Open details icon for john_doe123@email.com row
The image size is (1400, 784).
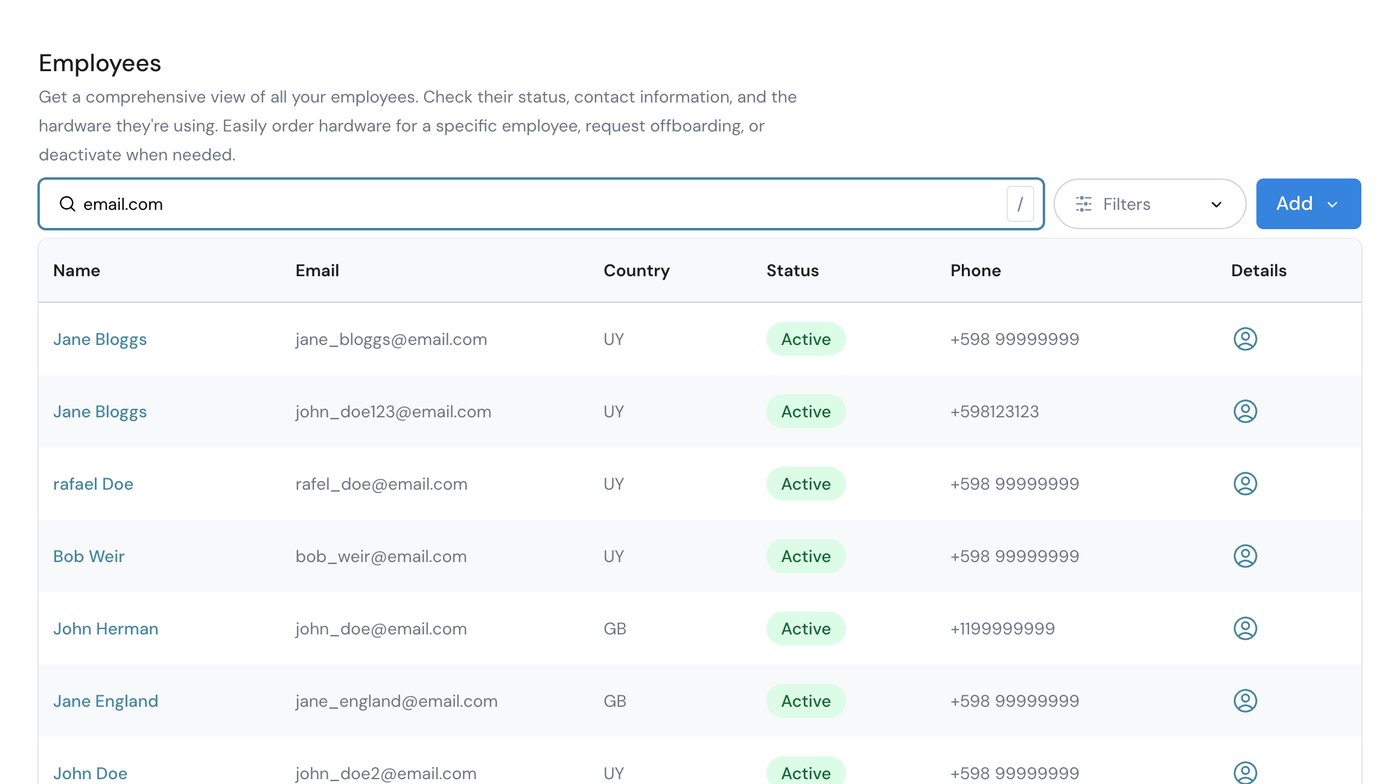tap(1245, 411)
